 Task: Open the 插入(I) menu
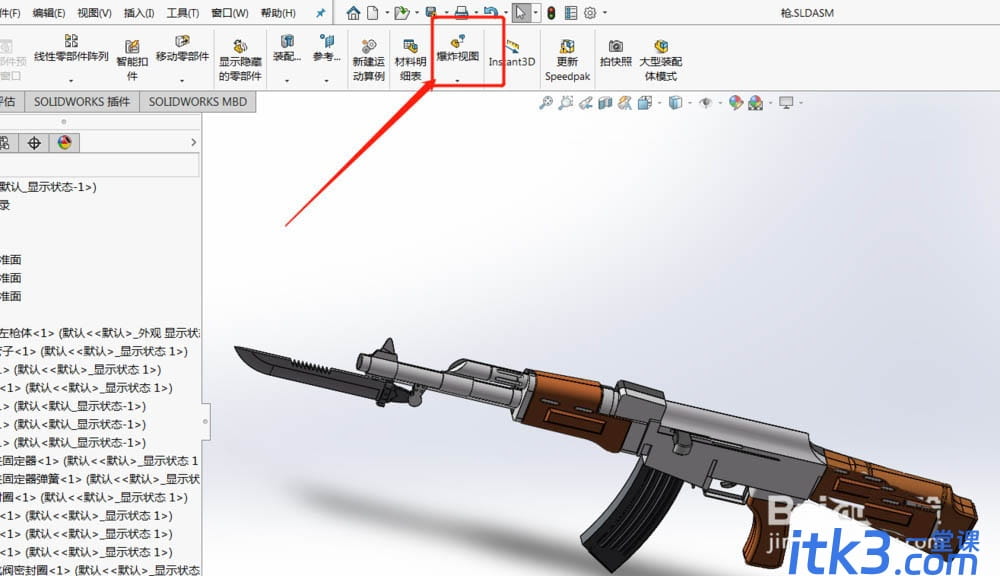[x=139, y=13]
